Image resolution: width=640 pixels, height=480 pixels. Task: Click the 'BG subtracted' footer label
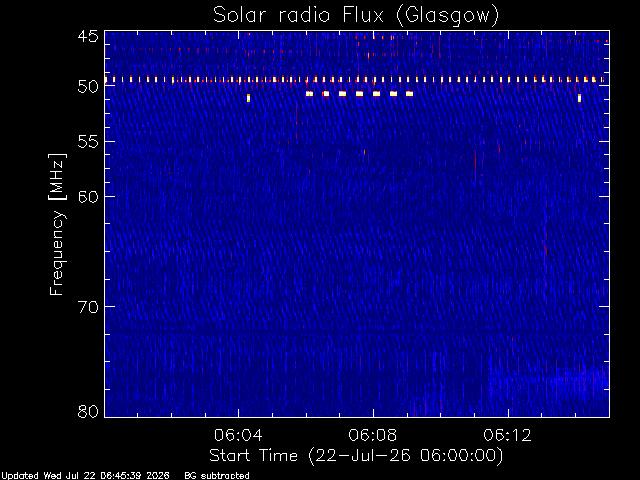pos(217,476)
